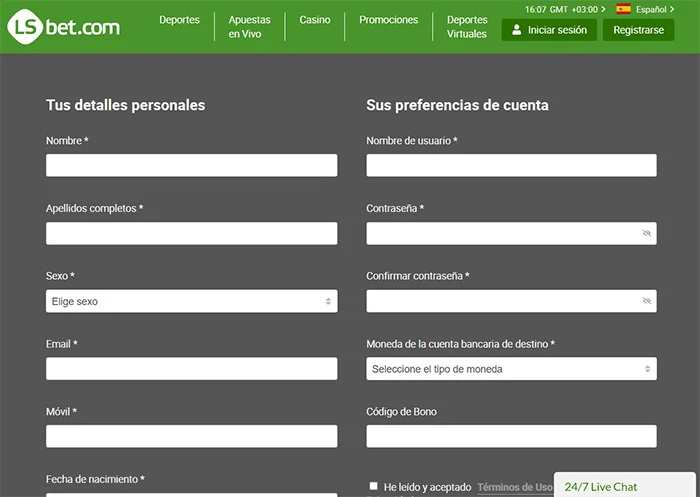Viewport: 700px width, 497px height.
Task: Click the LSbet.com logo
Action: [x=64, y=27]
